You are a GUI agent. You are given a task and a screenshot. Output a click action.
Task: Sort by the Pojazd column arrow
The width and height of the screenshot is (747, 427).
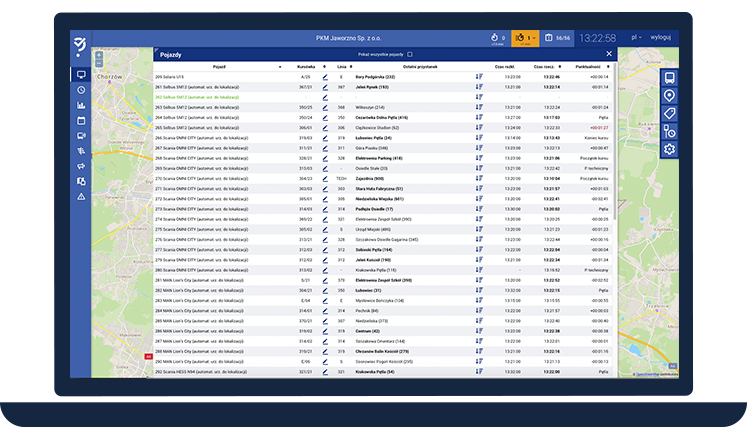[280, 67]
